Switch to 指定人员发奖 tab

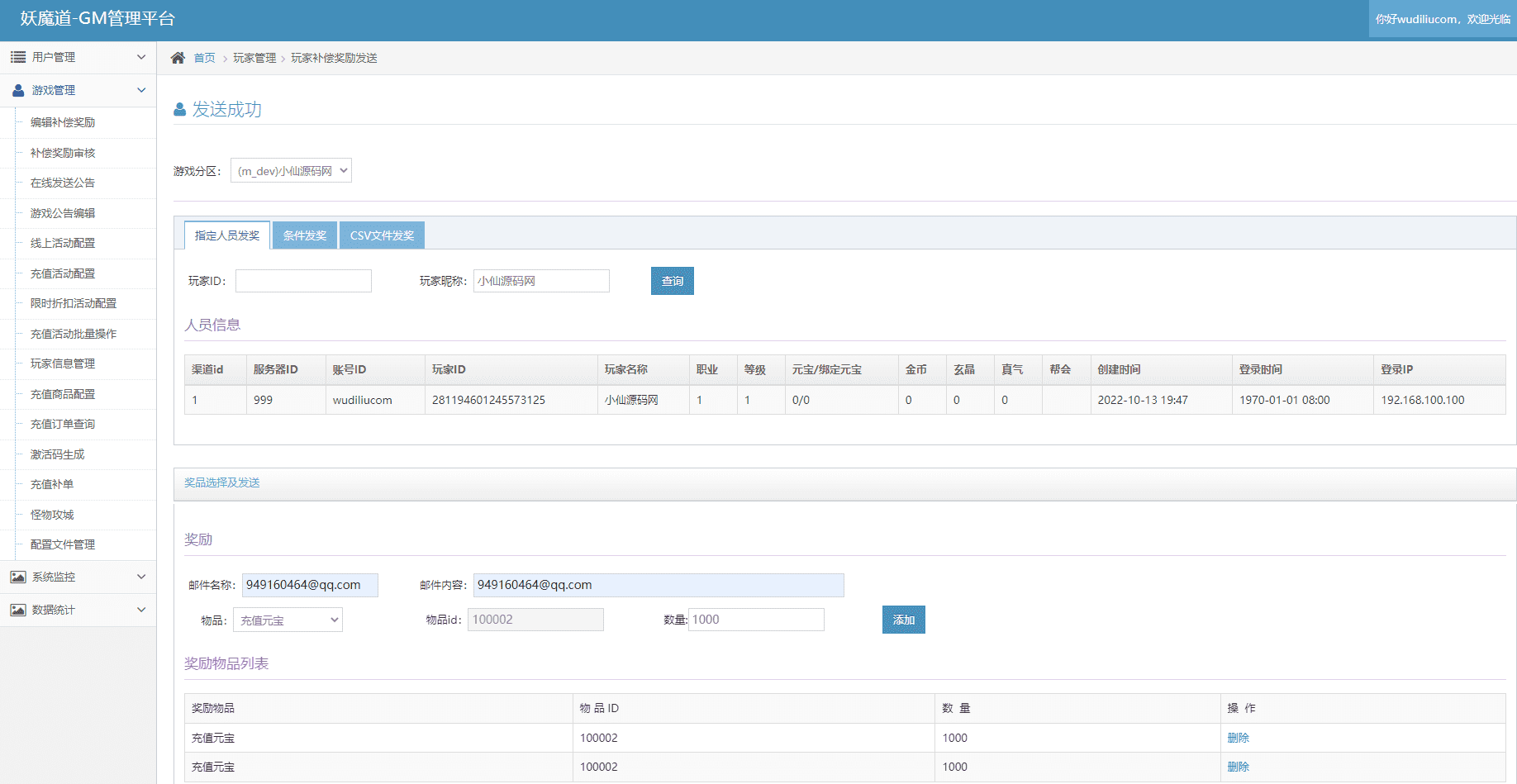227,235
